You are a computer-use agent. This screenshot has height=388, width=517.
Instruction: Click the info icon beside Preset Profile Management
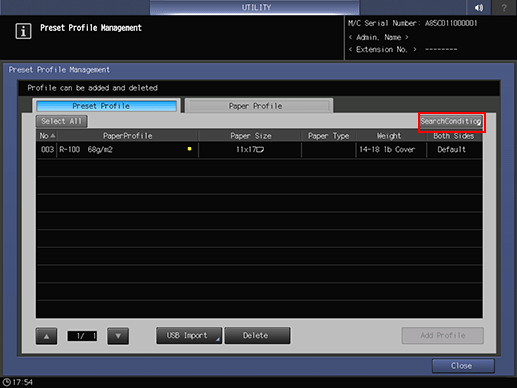click(23, 31)
